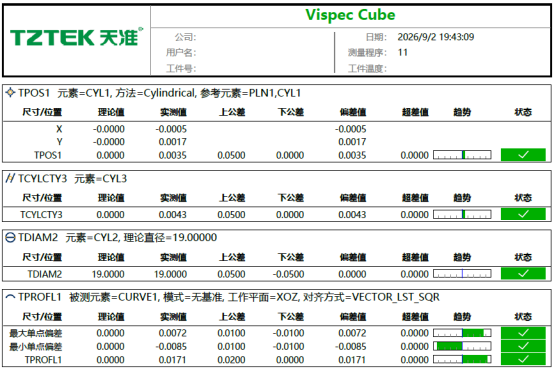Viewport: 554px width, 369px height.
Task: Click measured value 0.0035 in TPOS1 row
Action: 172,155
